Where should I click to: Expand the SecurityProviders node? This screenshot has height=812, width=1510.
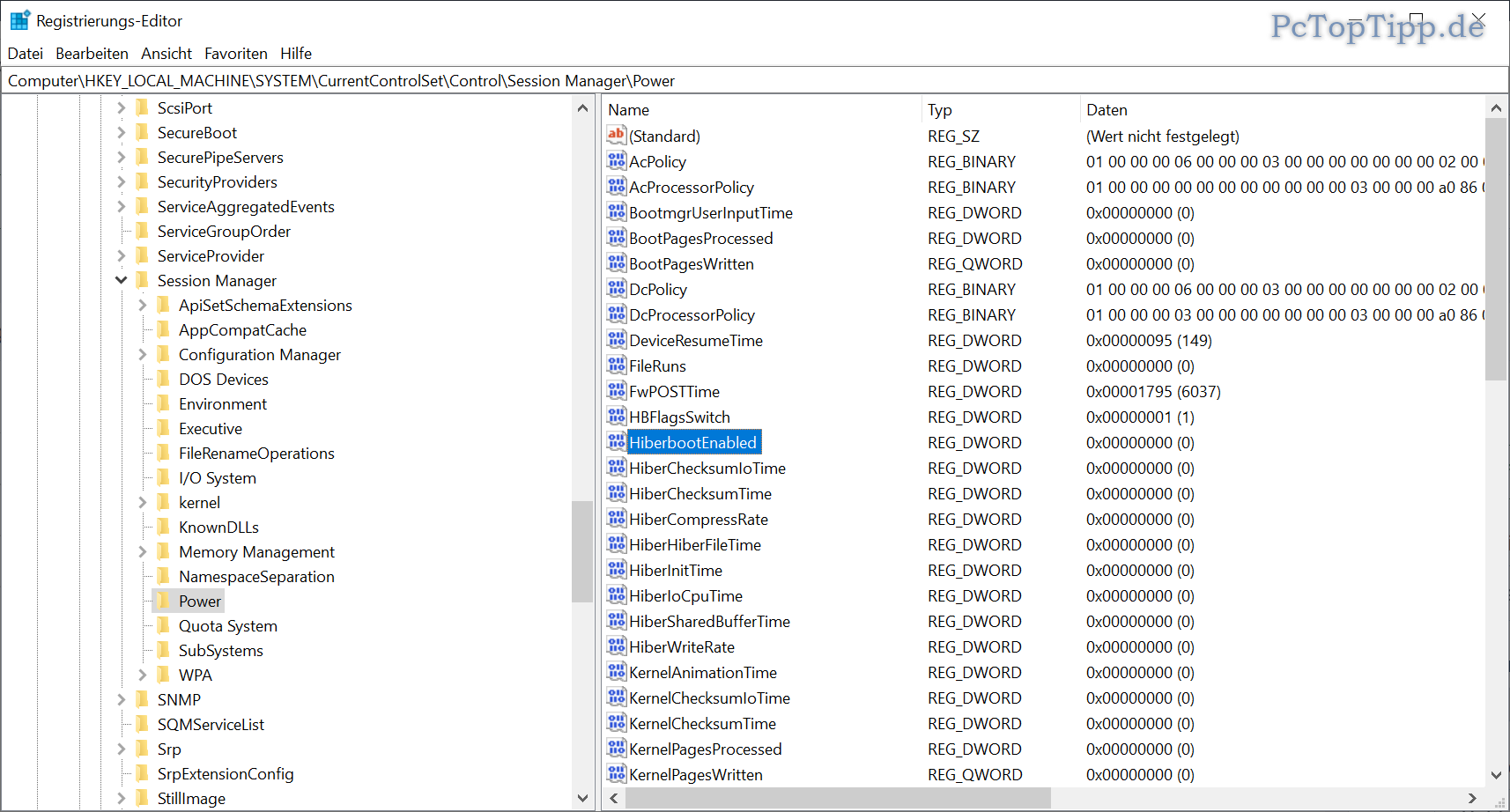121,181
